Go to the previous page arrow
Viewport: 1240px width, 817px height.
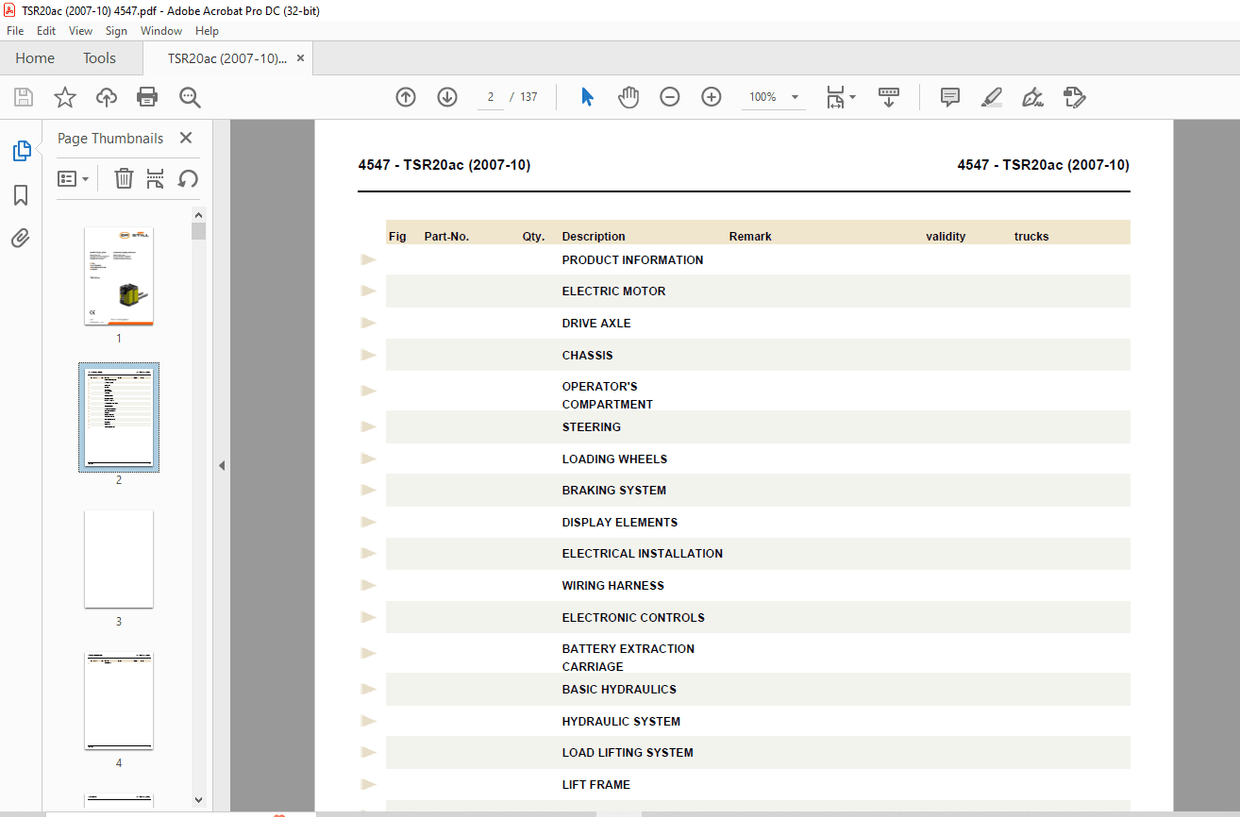(405, 97)
